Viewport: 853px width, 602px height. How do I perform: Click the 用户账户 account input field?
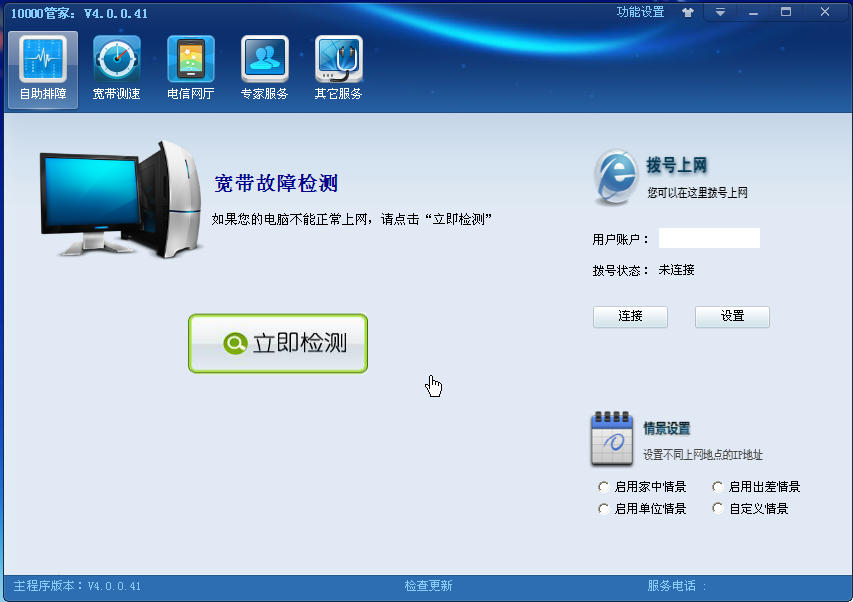coord(708,238)
